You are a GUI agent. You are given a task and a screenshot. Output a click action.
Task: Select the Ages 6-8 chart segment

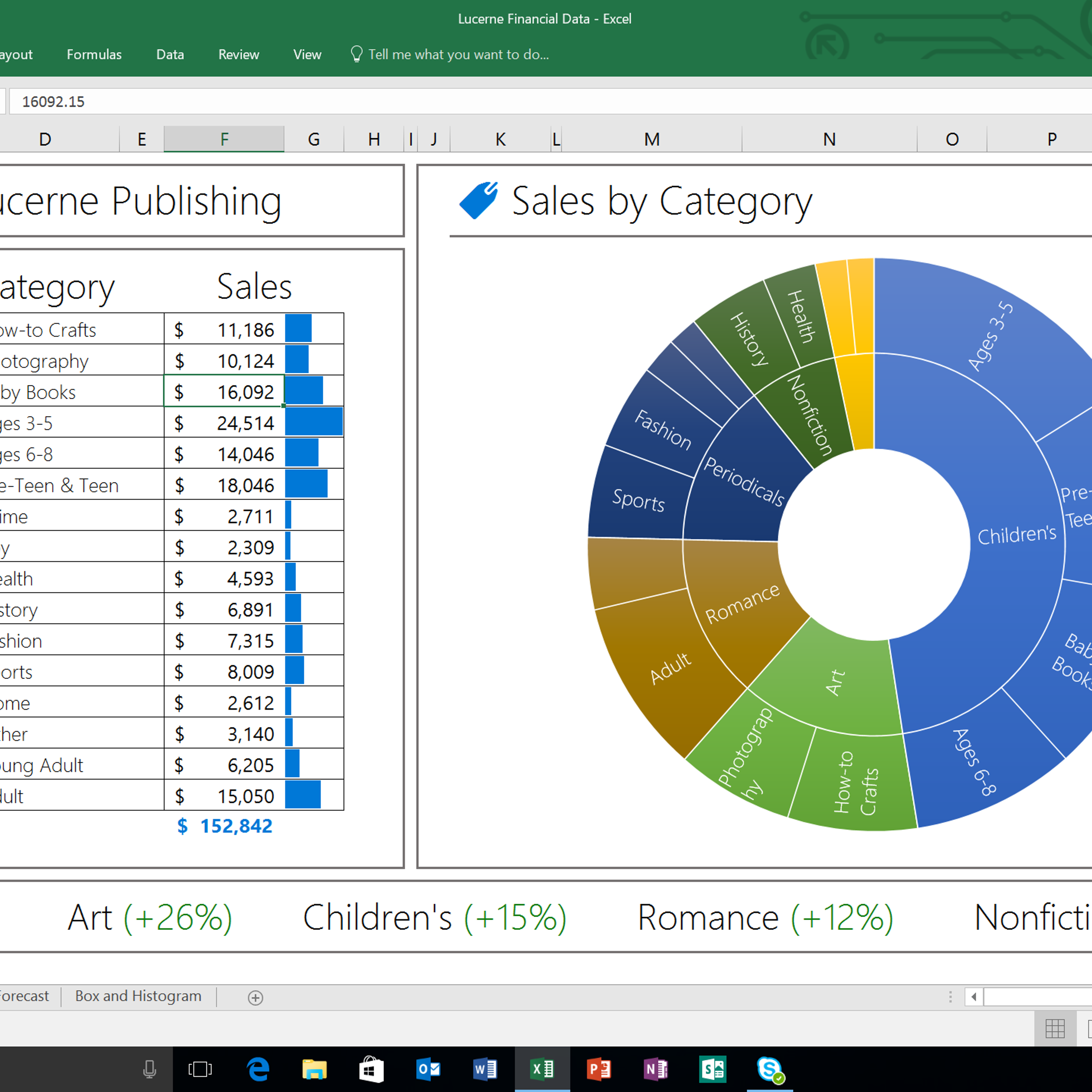975,762
